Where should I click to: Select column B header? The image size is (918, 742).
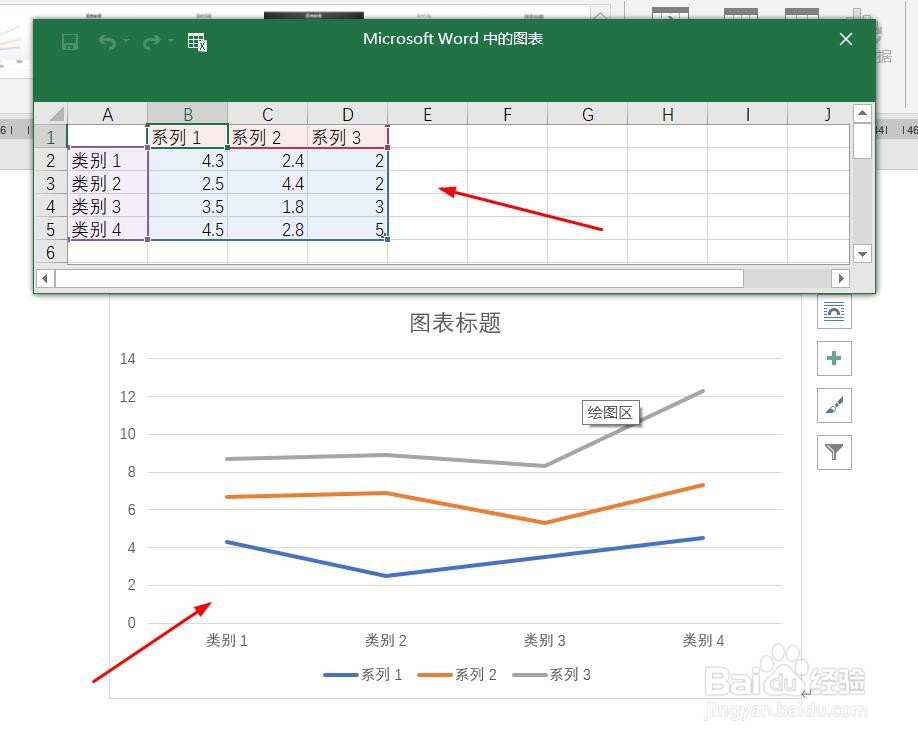click(187, 114)
